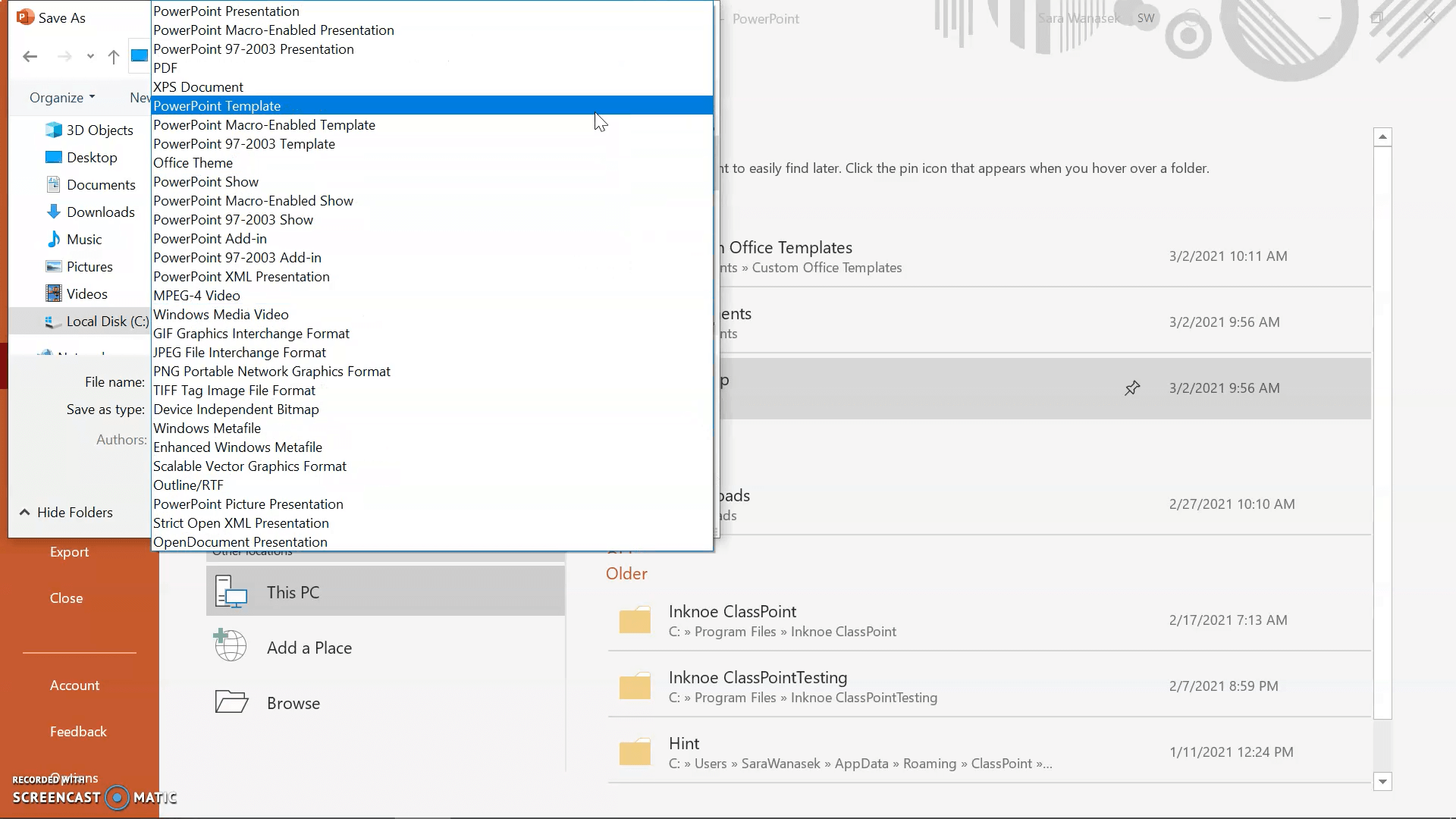This screenshot has width=1456, height=819.
Task: Select GIF Graphics Interchange Format
Action: pyautogui.click(x=250, y=333)
